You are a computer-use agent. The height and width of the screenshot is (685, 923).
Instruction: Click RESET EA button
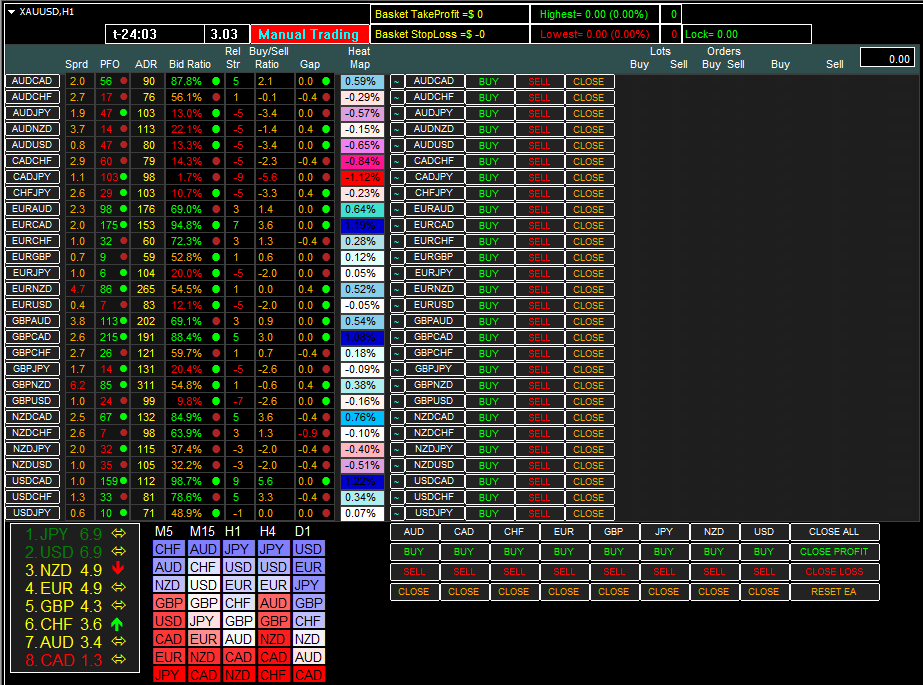(834, 591)
